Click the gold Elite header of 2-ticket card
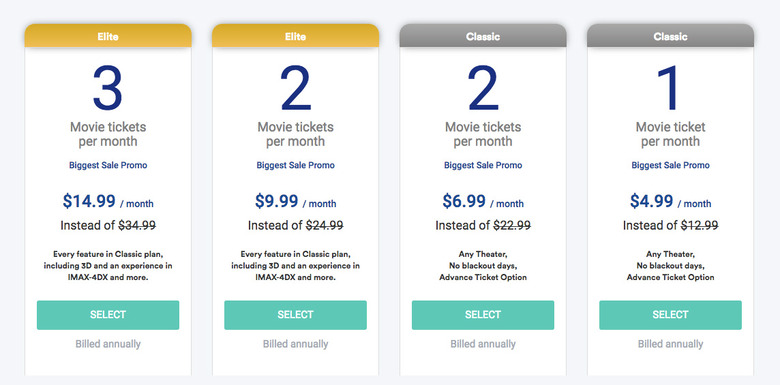 tap(295, 36)
